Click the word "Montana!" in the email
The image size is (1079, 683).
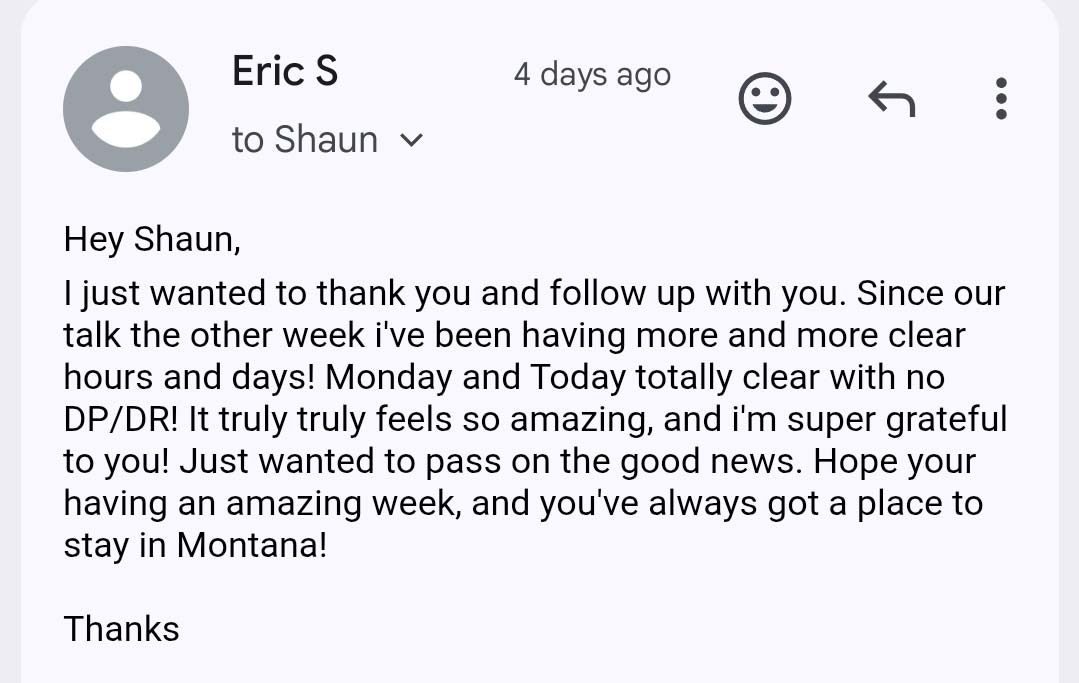252,546
